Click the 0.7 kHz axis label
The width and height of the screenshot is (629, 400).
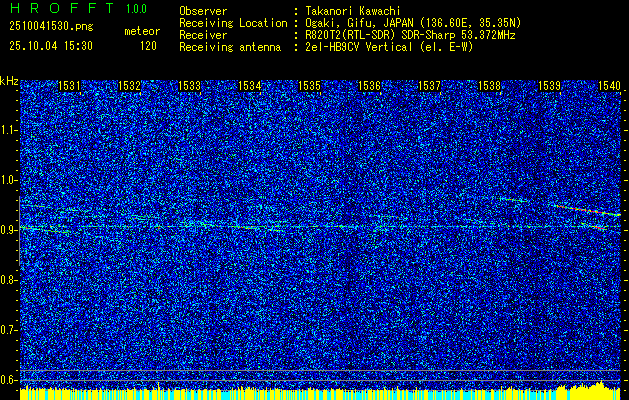[8, 330]
